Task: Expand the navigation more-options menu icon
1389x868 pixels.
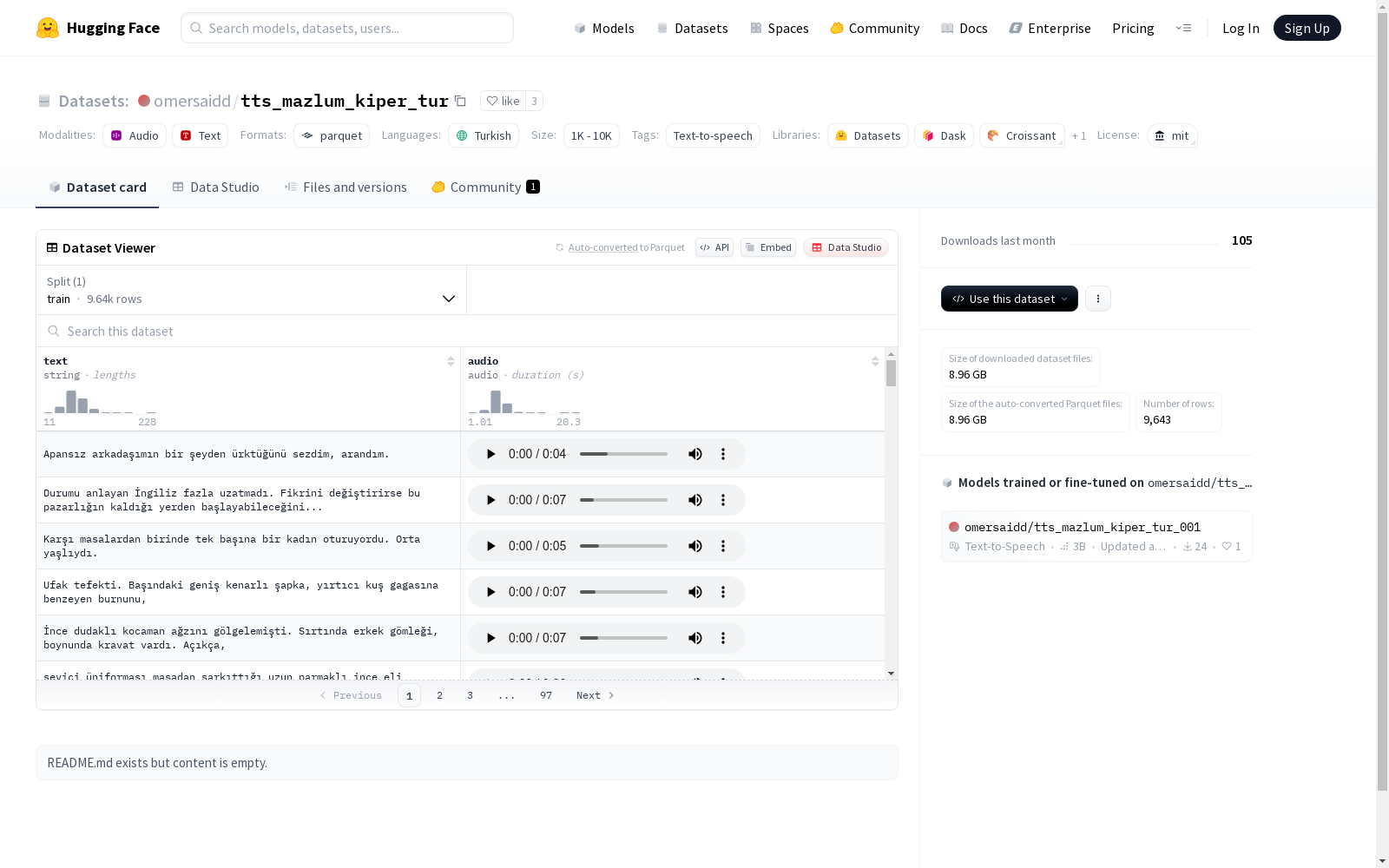Action: click(1183, 28)
